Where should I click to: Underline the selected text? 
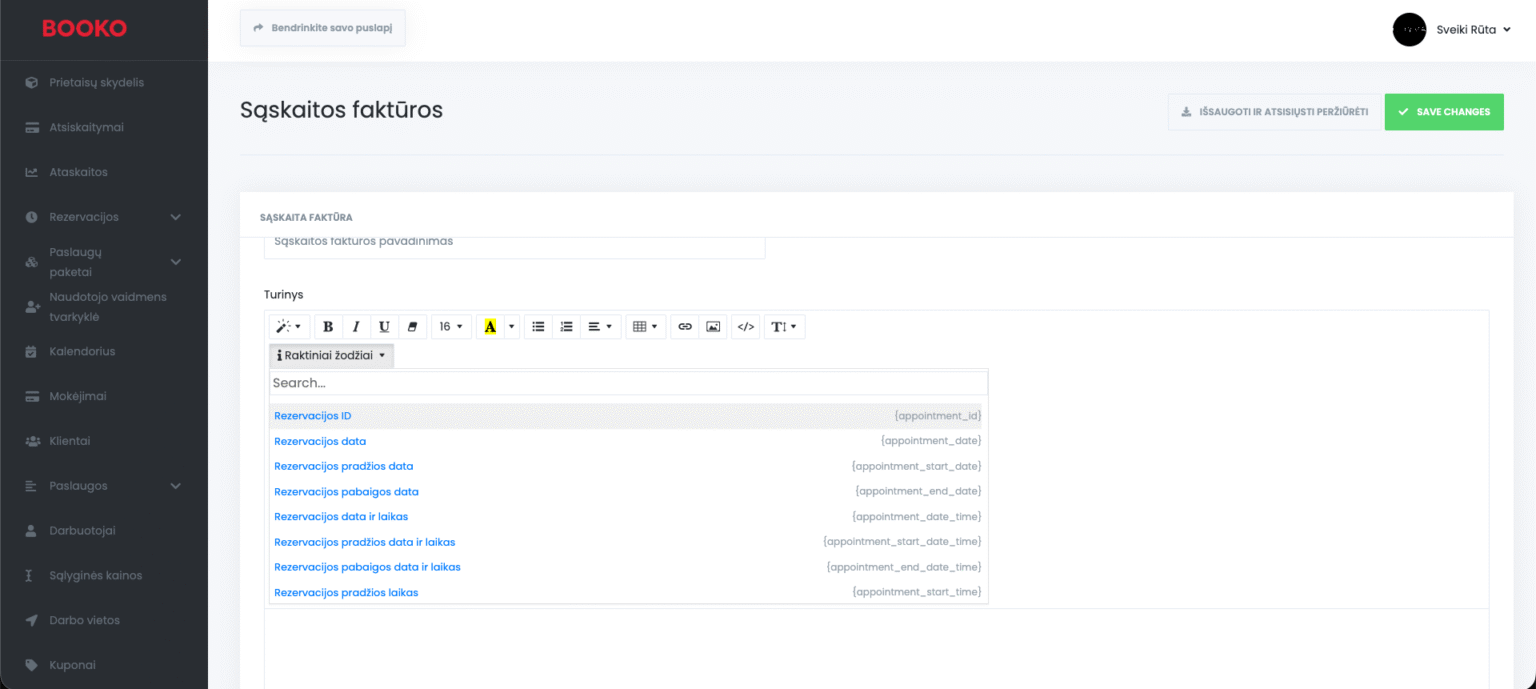(384, 327)
